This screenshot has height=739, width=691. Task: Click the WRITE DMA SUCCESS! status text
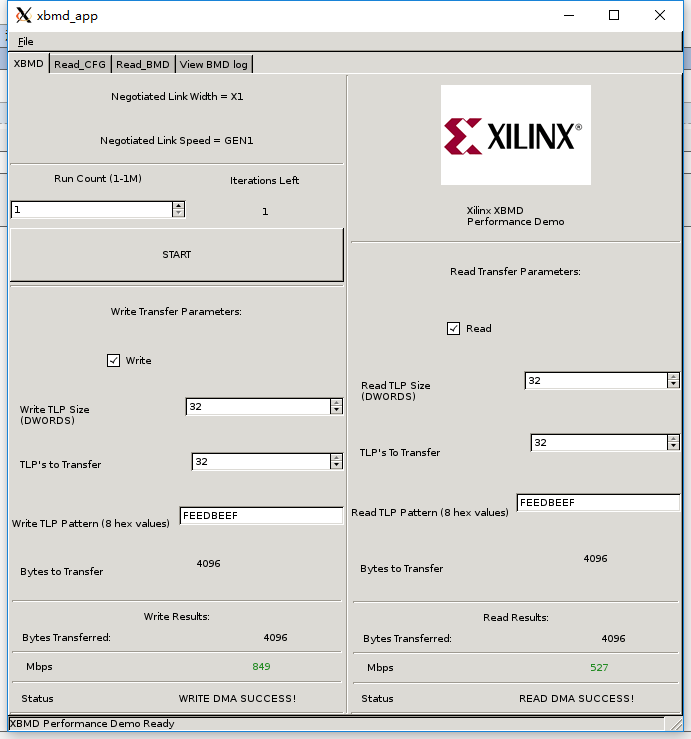click(x=237, y=698)
